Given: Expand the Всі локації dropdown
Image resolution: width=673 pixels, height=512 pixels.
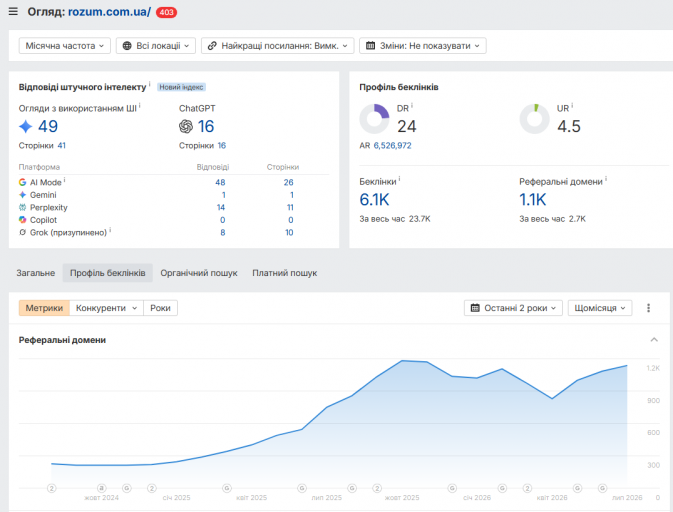Looking at the screenshot, I should click(x=156, y=45).
